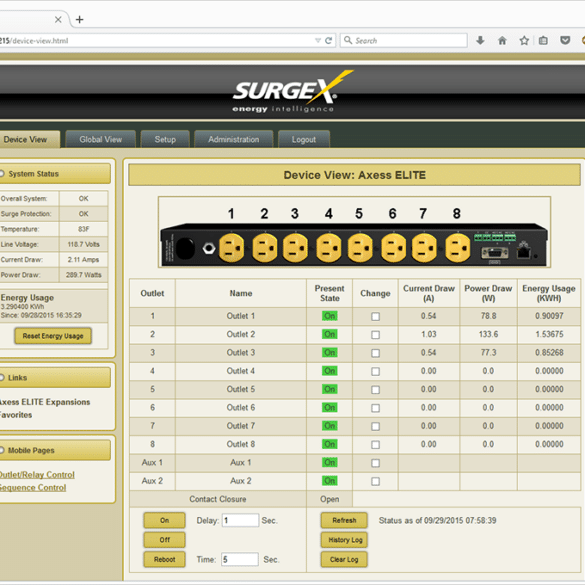Open the Favorites link
The image size is (585, 585).
16,415
